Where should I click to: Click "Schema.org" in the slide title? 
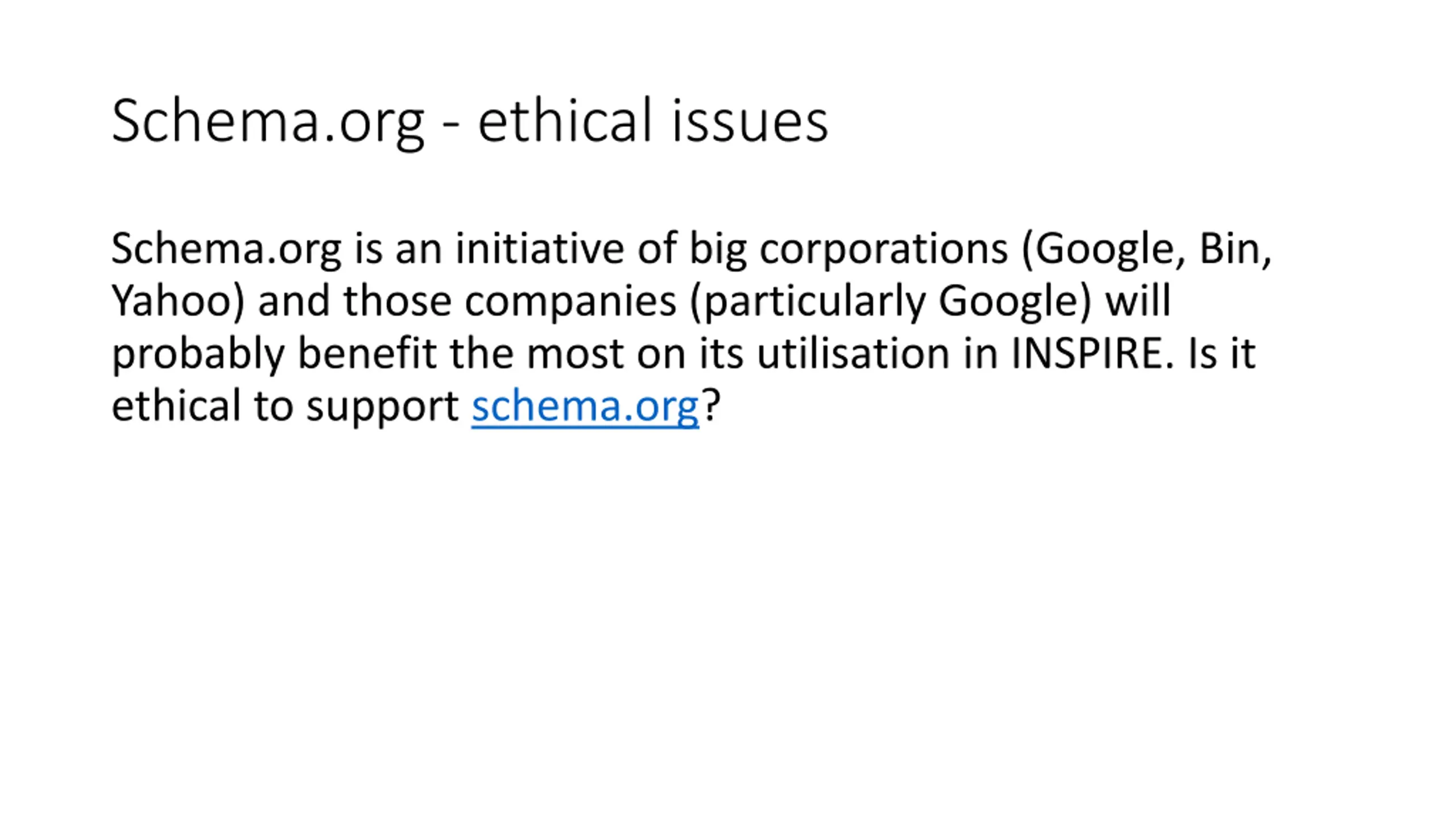pos(267,121)
